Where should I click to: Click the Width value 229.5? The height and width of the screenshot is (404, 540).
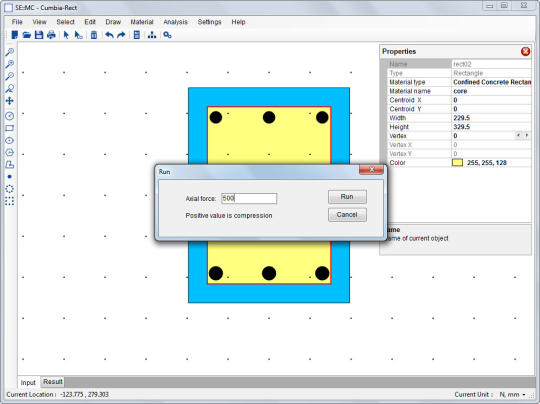491,118
